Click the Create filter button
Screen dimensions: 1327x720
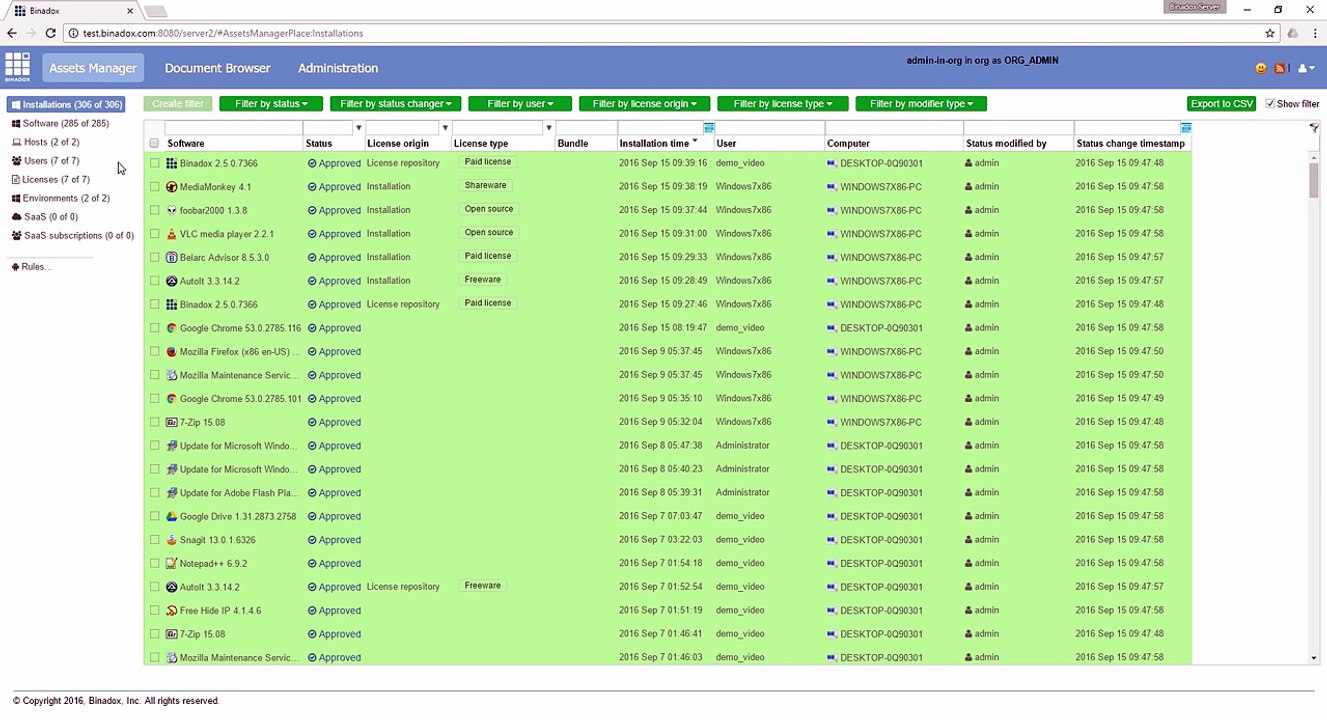click(x=178, y=104)
